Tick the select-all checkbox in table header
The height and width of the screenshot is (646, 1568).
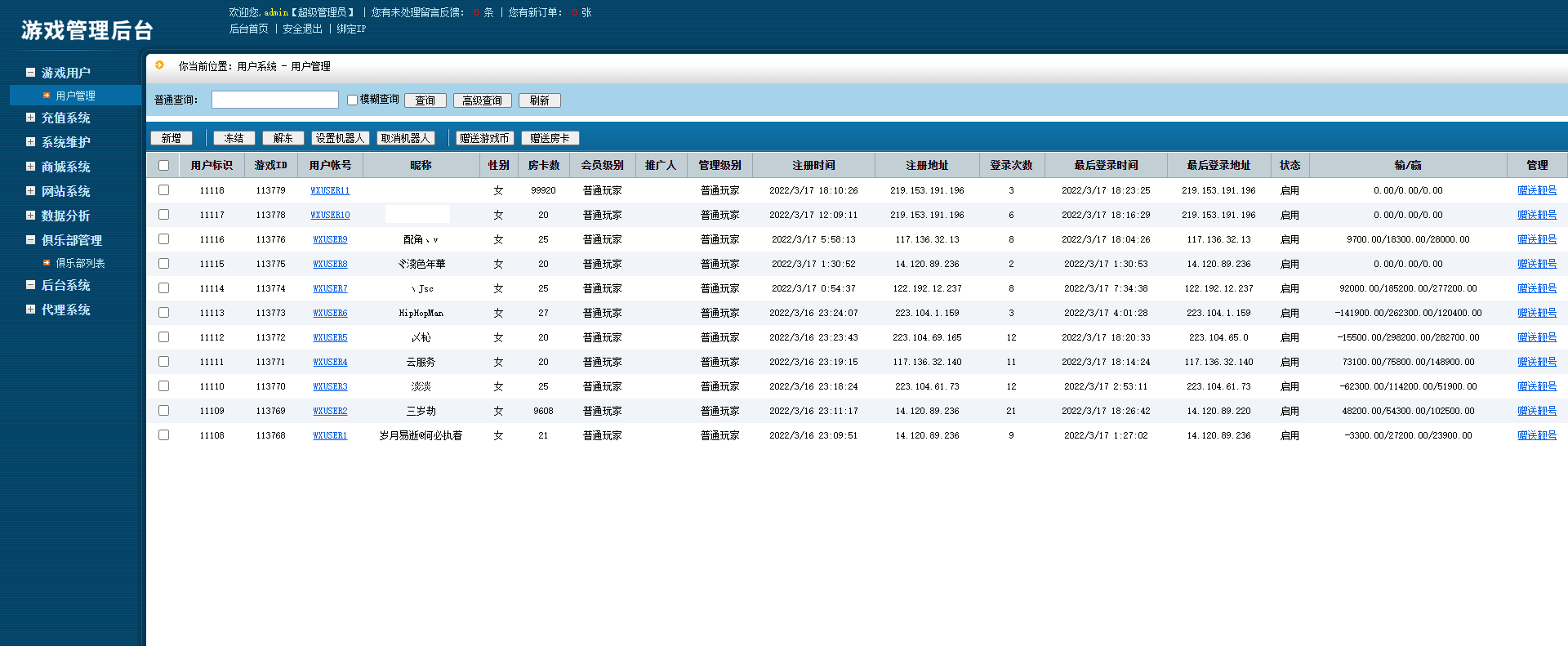[x=163, y=166]
